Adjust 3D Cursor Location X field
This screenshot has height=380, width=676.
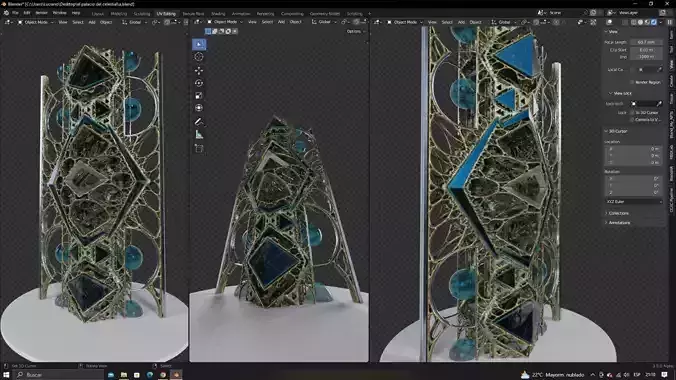[634, 149]
